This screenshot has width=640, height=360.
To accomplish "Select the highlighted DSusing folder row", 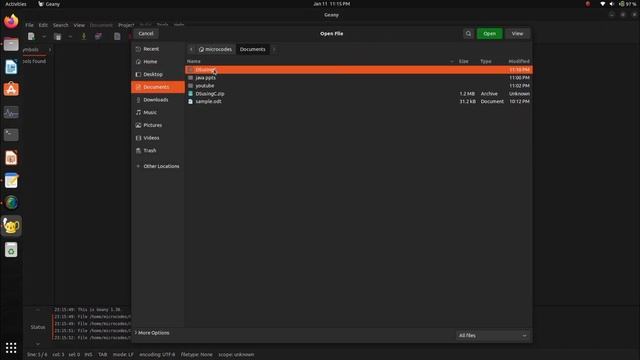I will click(x=359, y=70).
